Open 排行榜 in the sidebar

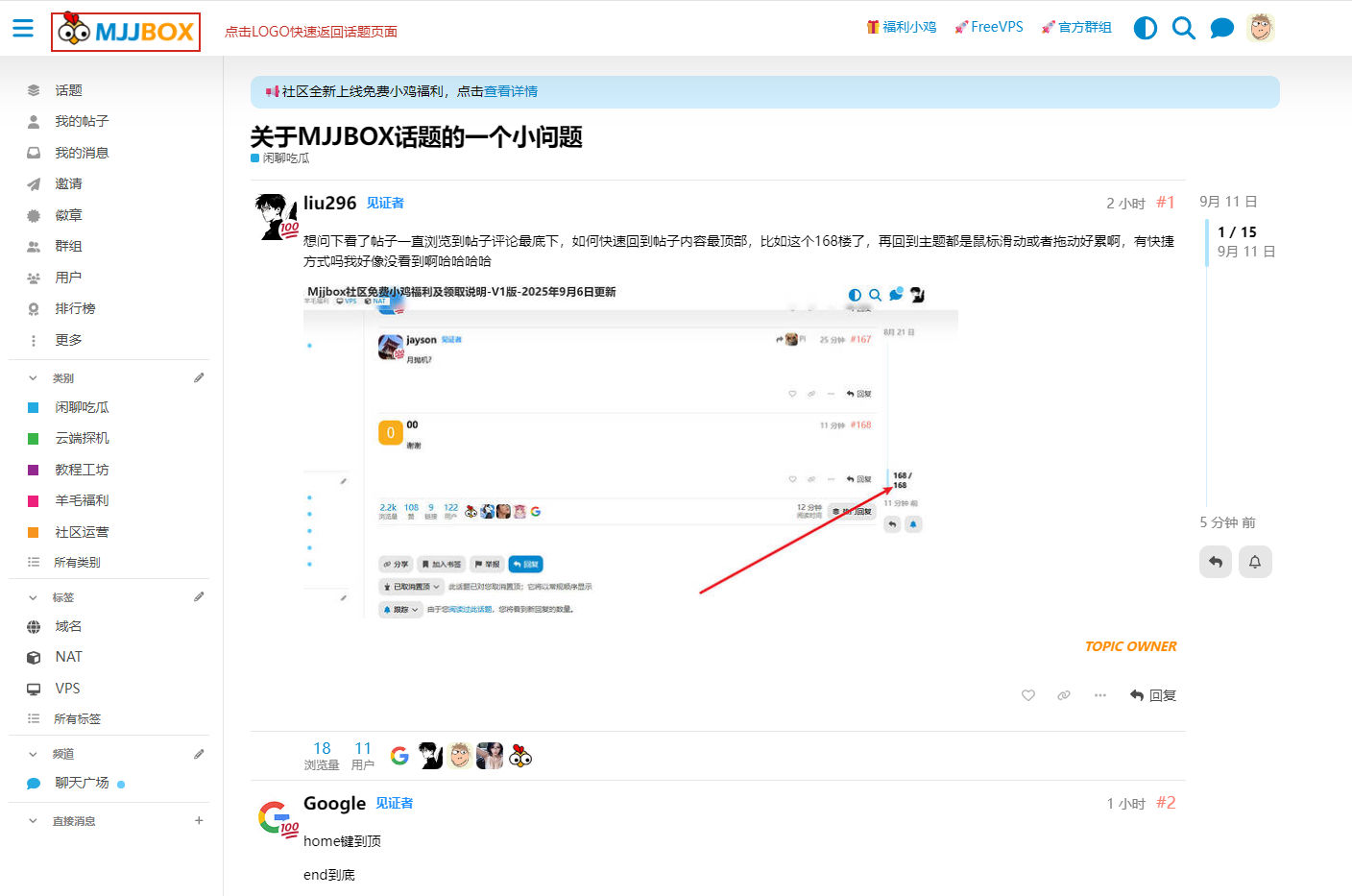[x=75, y=308]
